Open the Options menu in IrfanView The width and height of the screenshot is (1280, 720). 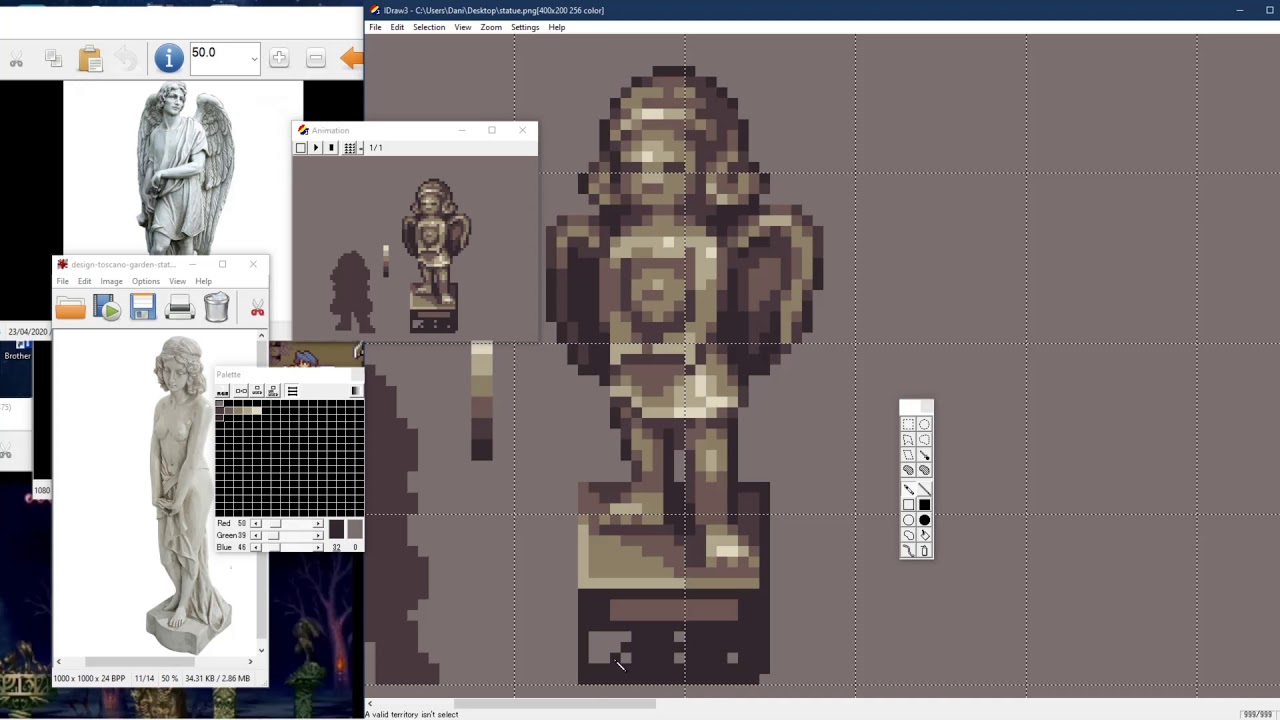145,281
